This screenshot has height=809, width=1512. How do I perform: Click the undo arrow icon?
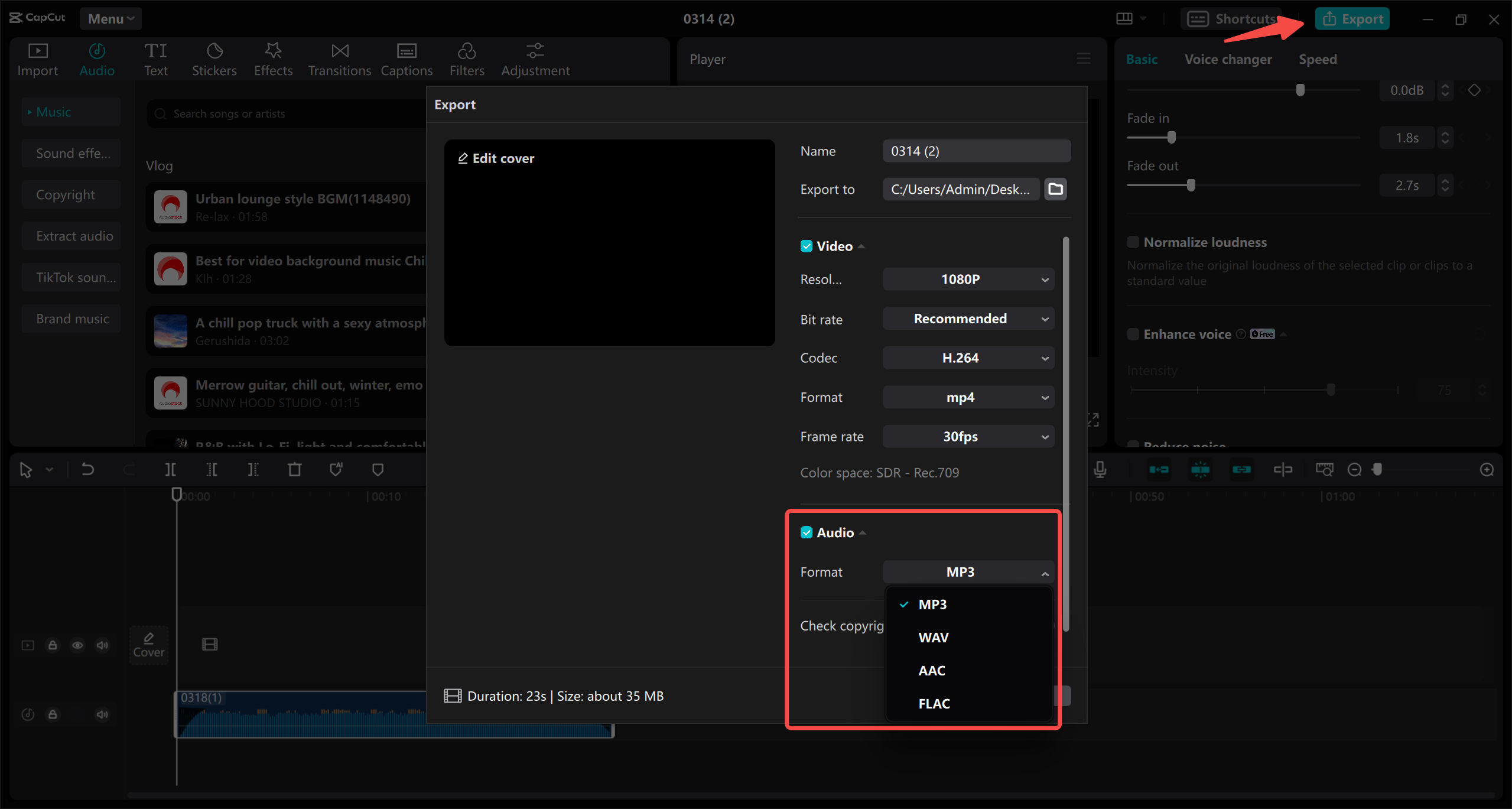(x=87, y=470)
